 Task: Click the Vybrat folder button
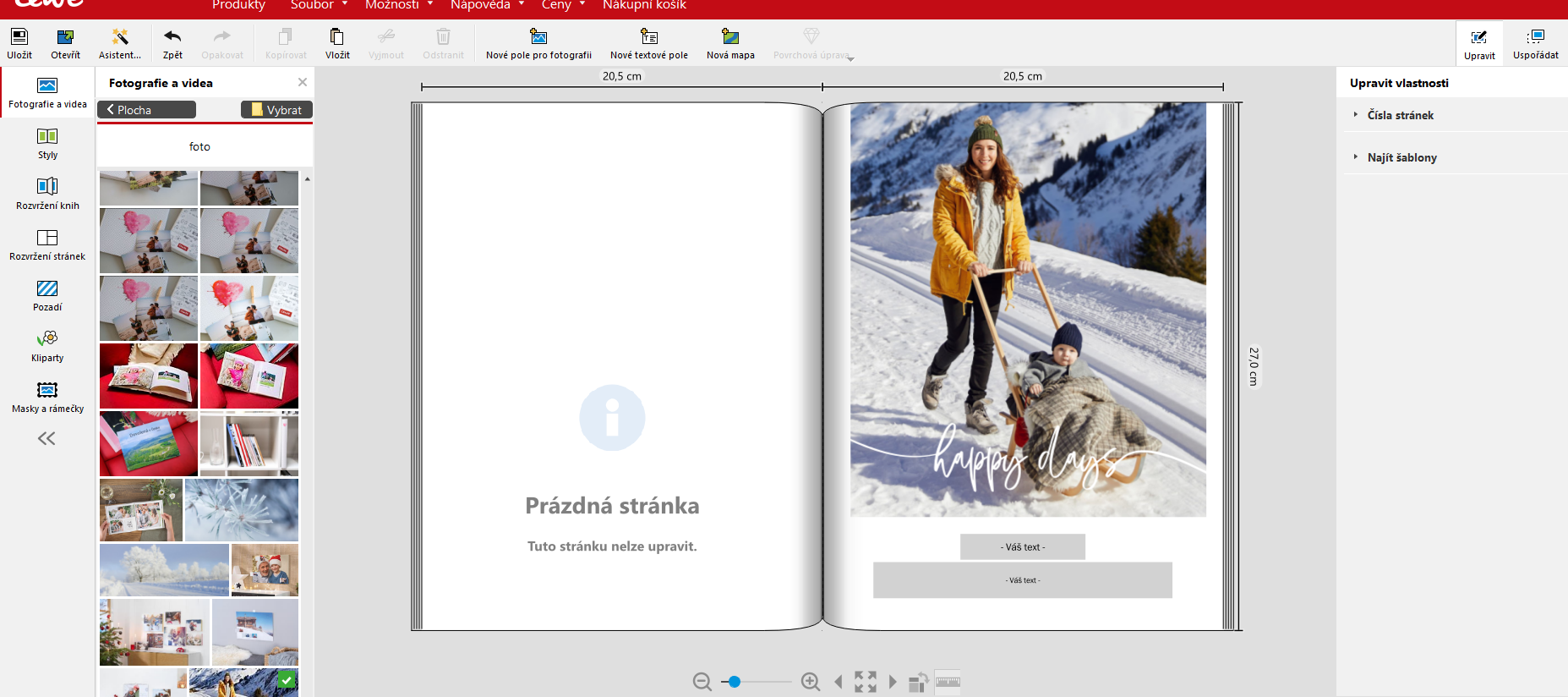click(x=276, y=110)
